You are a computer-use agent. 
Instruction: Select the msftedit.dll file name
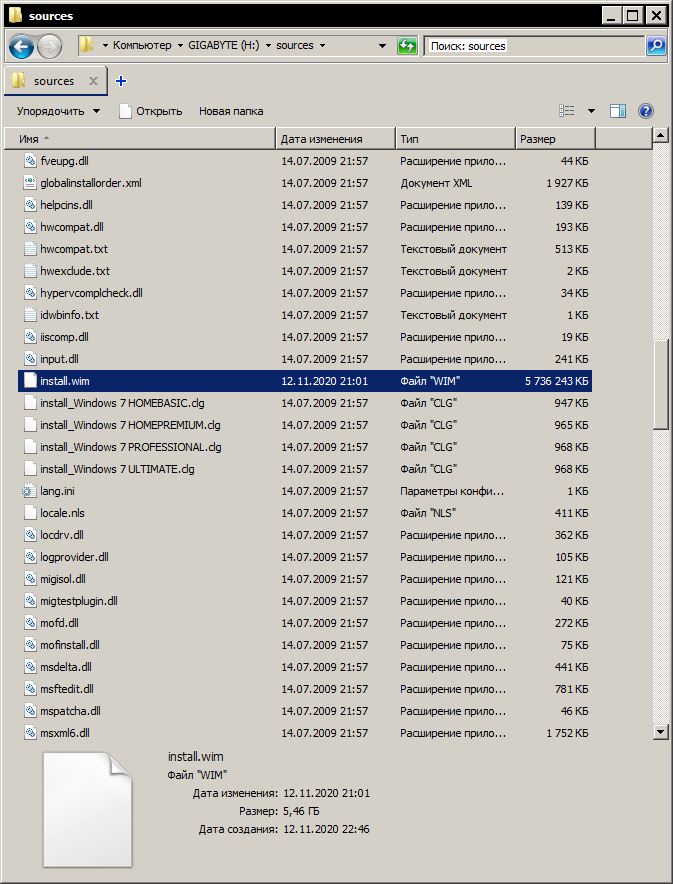point(67,689)
